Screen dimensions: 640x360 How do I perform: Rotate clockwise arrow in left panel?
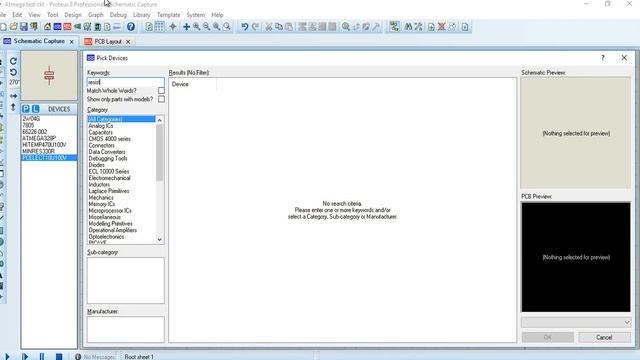13,61
